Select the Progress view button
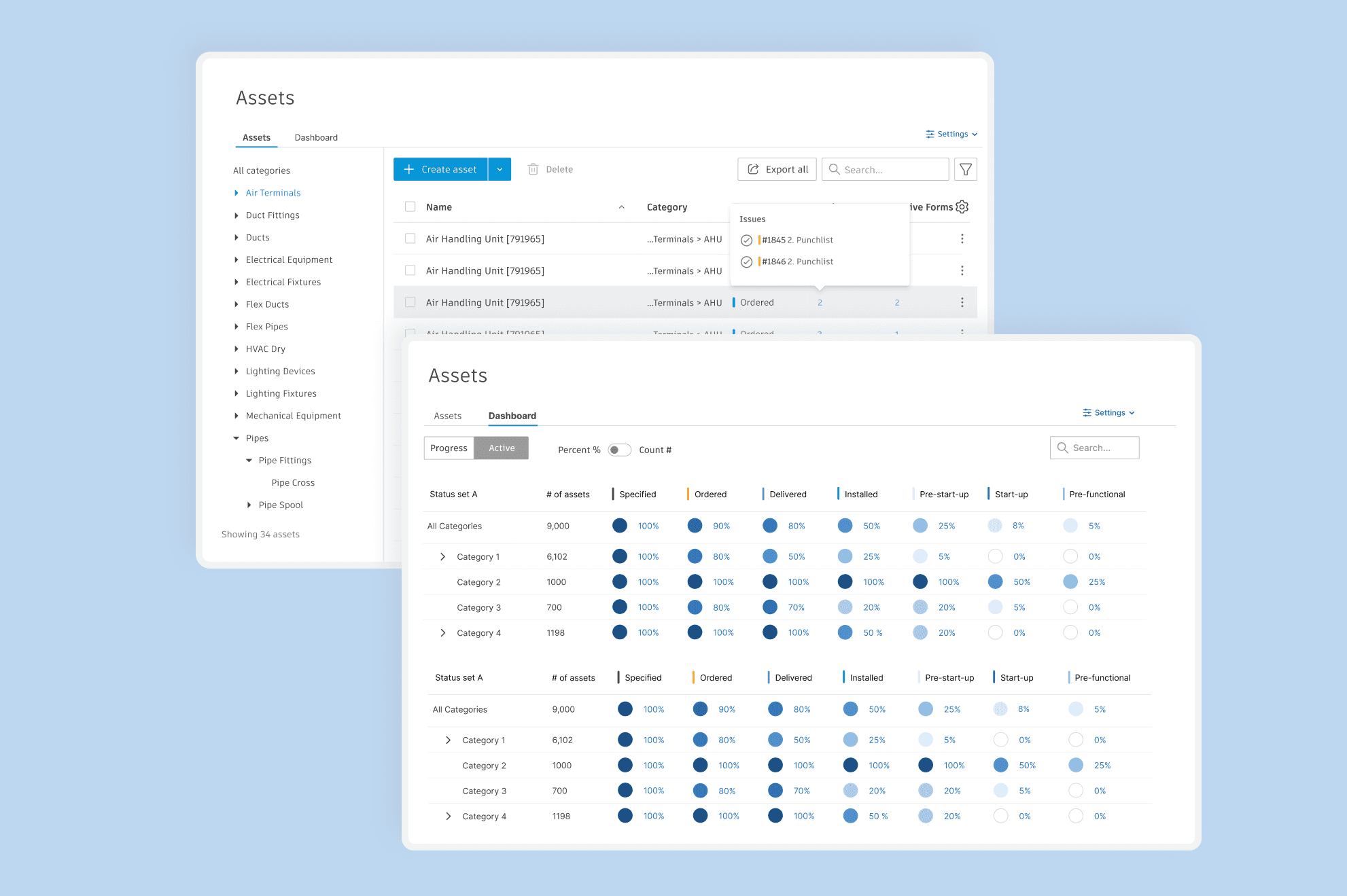Viewport: 1347px width, 896px height. pyautogui.click(x=449, y=448)
